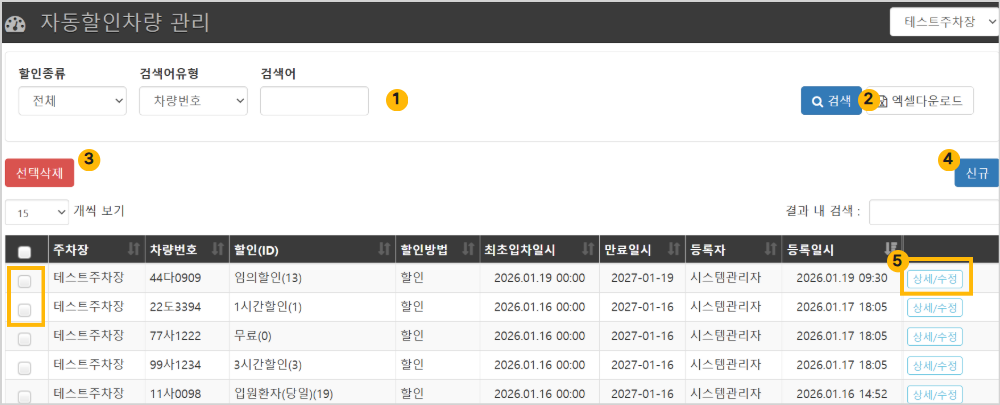The image size is (1000, 405).
Task: Check the row for vehicle 77사1222
Action: click(24, 339)
